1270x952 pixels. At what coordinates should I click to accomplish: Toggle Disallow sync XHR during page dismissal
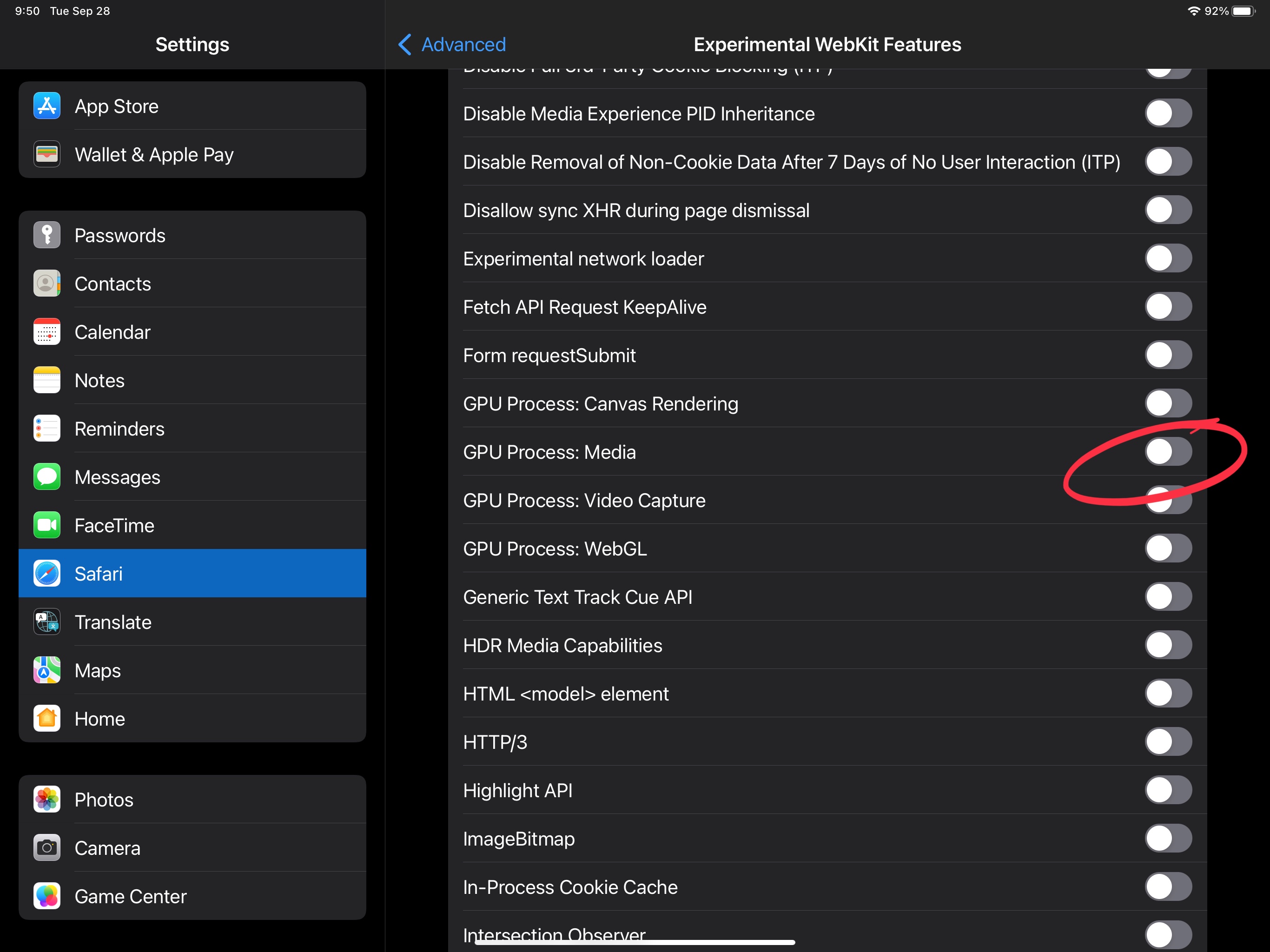pos(1168,210)
